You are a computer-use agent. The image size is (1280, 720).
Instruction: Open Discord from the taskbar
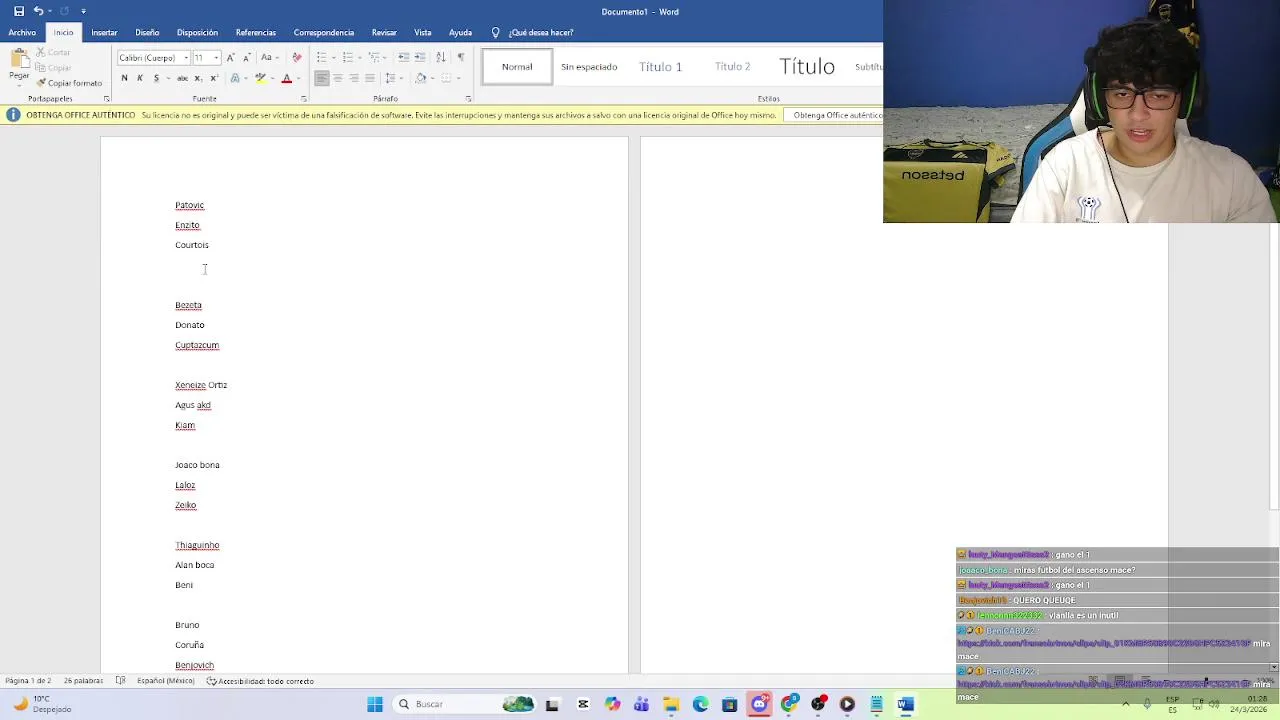coord(759,704)
